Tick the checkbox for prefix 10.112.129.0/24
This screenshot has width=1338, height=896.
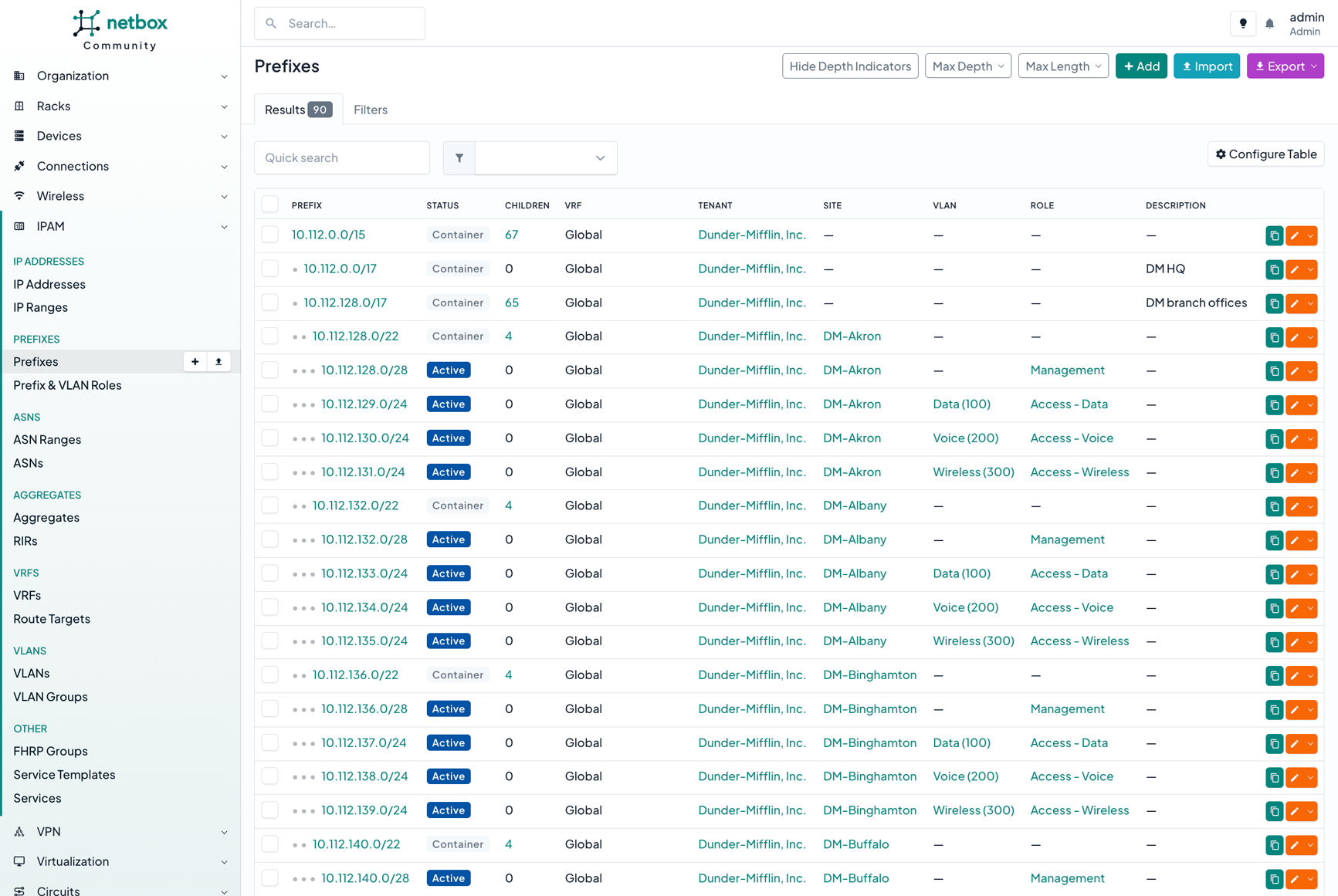point(269,404)
